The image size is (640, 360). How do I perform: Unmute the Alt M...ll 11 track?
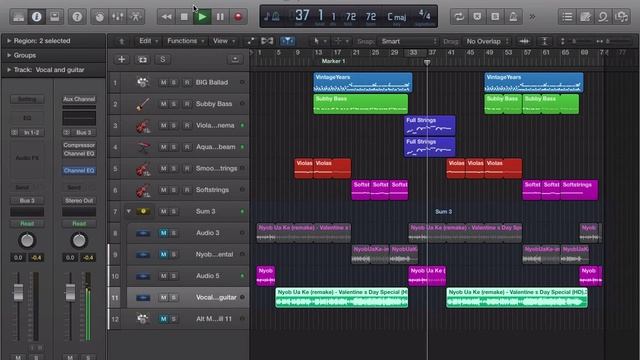point(163,319)
